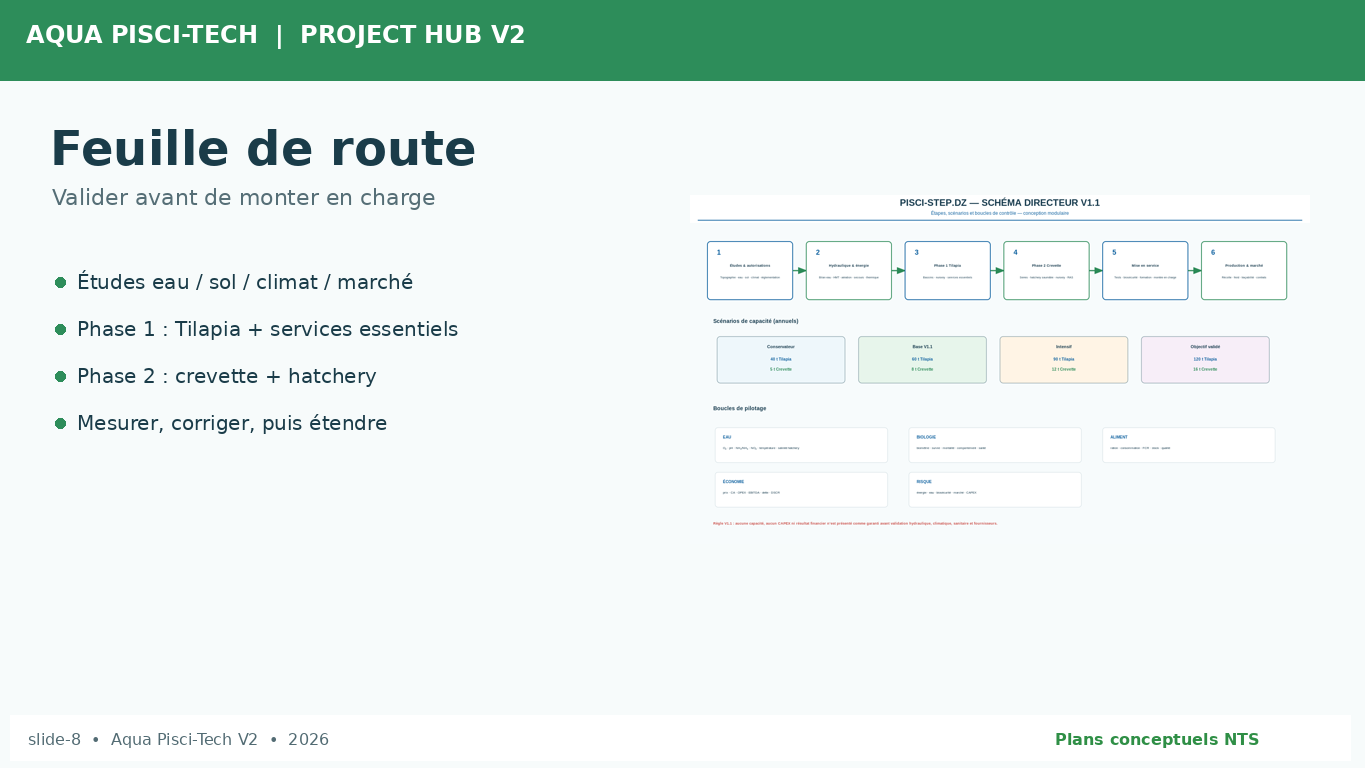Screen dimensions: 1365x768
Task: Select step box 5 'Mise en service'
Action: tap(1145, 270)
